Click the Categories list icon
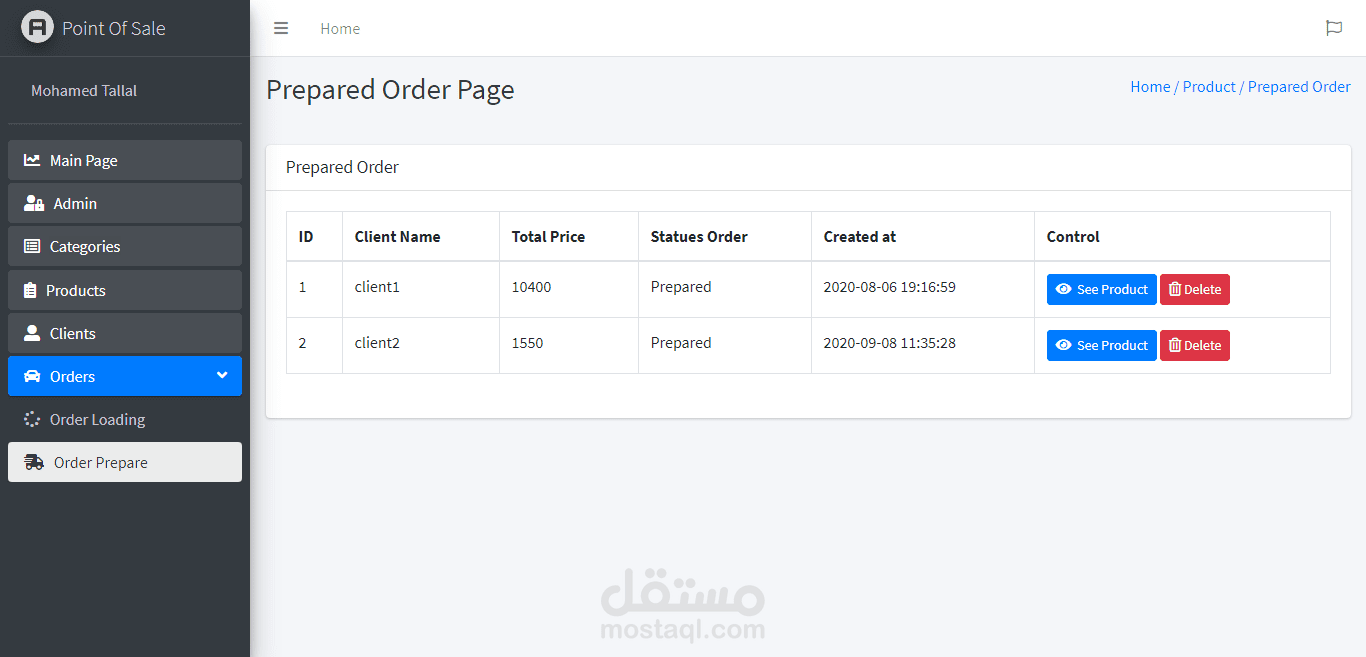This screenshot has height=657, width=1366. 32,246
